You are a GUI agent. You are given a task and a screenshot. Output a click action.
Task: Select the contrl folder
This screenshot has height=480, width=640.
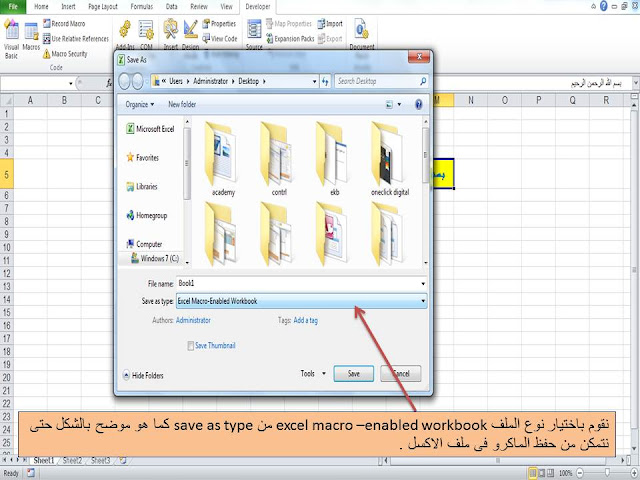(x=279, y=159)
